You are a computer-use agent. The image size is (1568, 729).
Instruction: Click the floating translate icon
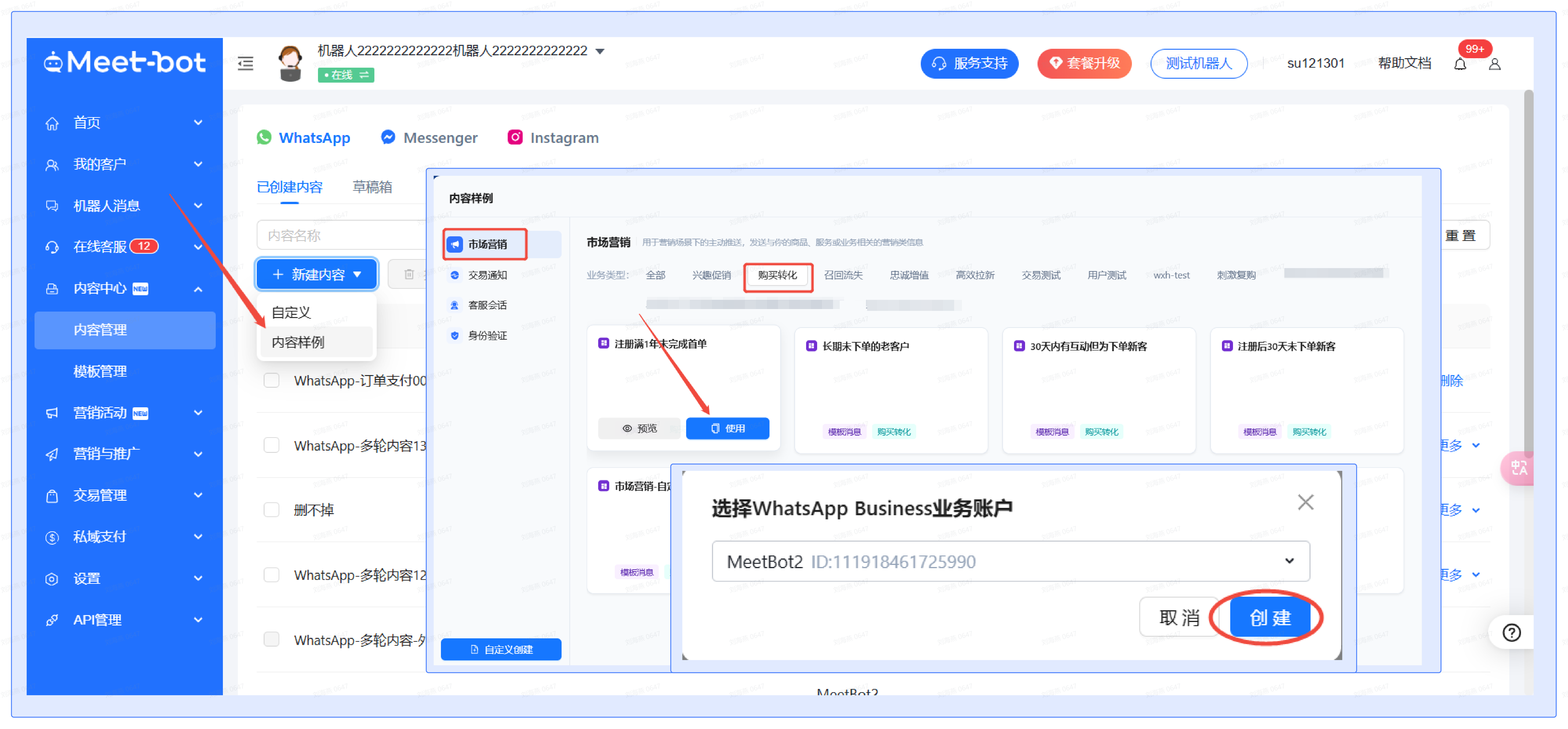coord(1518,468)
